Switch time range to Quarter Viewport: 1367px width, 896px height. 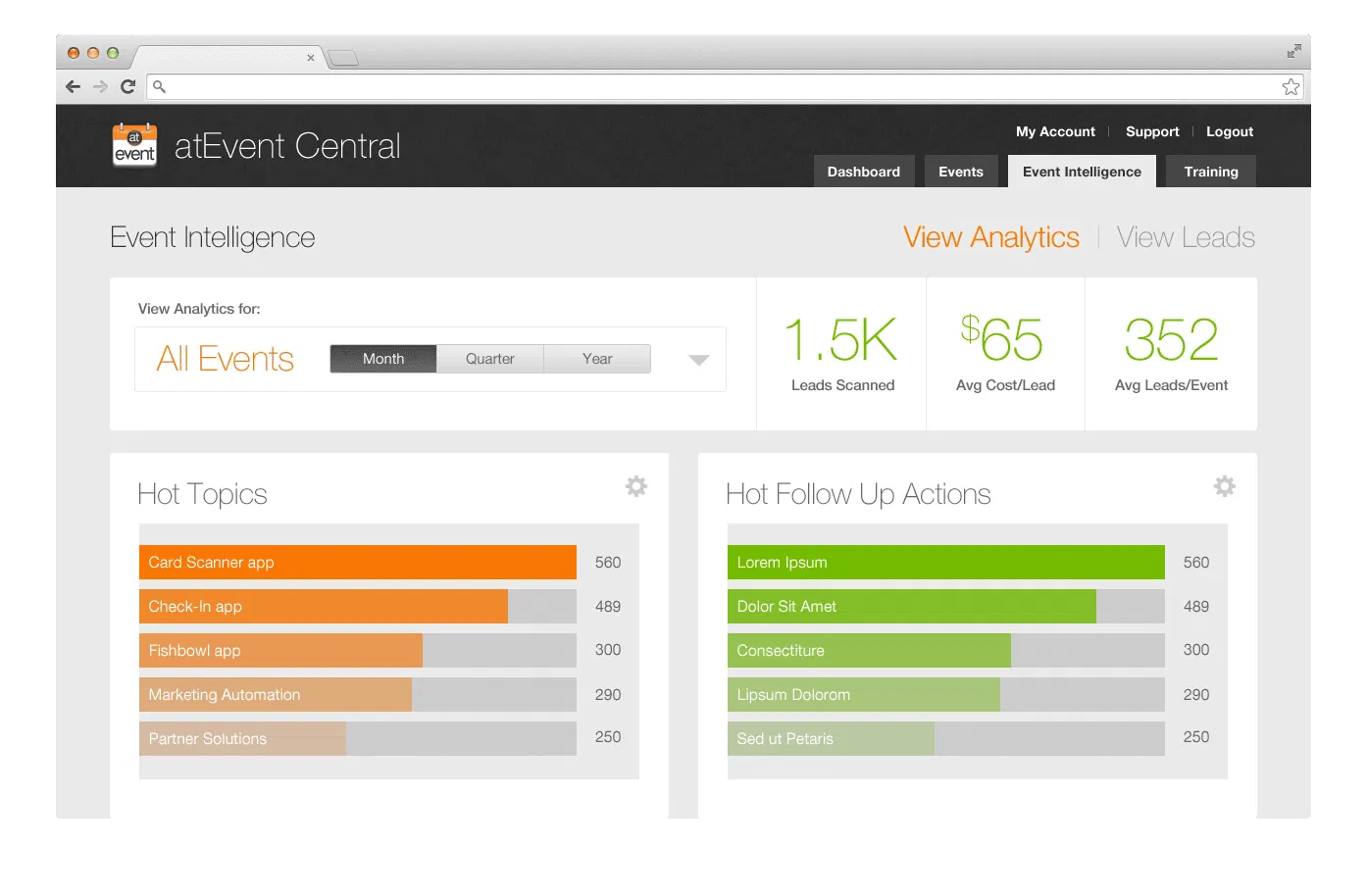coord(490,359)
